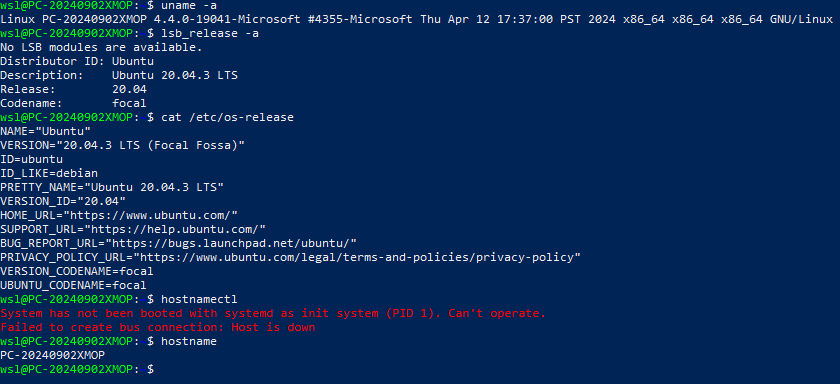Click the 'Failed to create bus connection' line

click(x=158, y=327)
